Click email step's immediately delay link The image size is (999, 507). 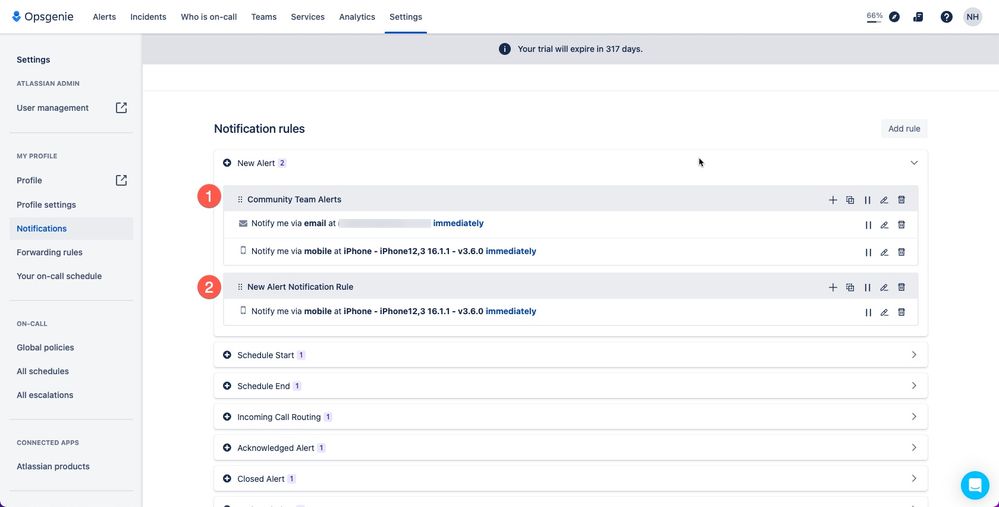[x=458, y=224]
